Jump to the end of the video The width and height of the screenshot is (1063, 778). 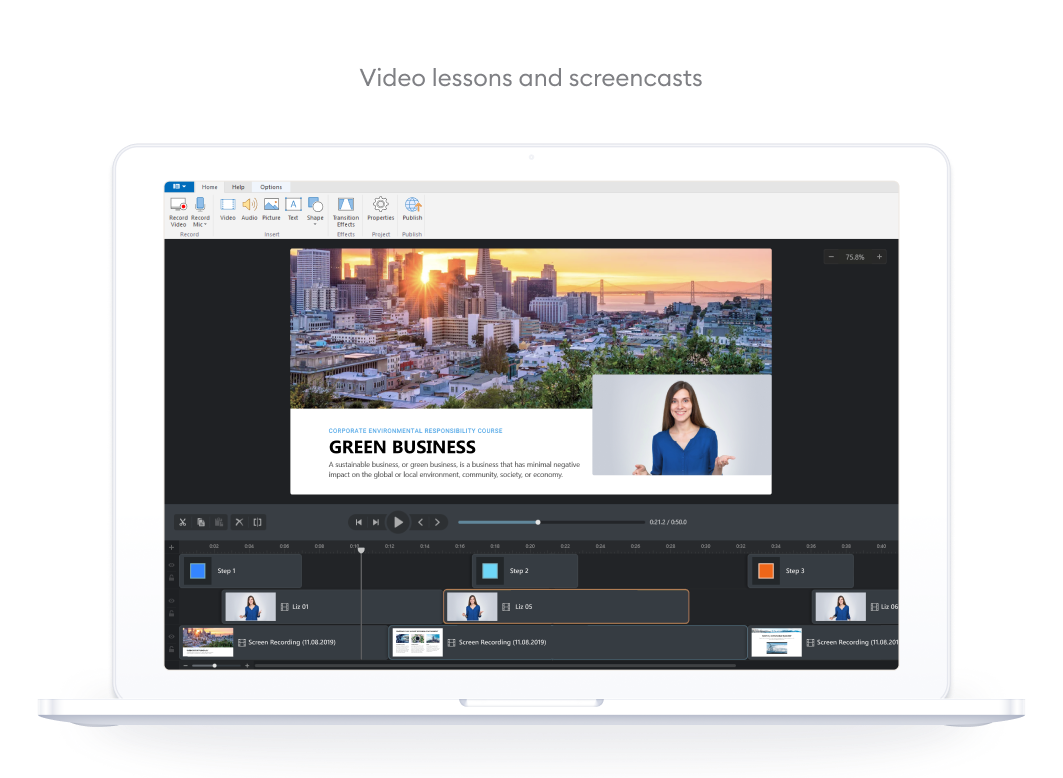pos(376,522)
